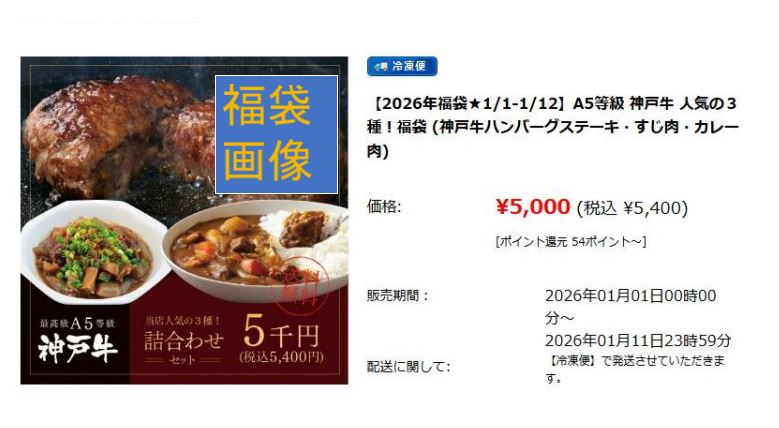Click the sale start date 2026年01月01日

click(630, 307)
